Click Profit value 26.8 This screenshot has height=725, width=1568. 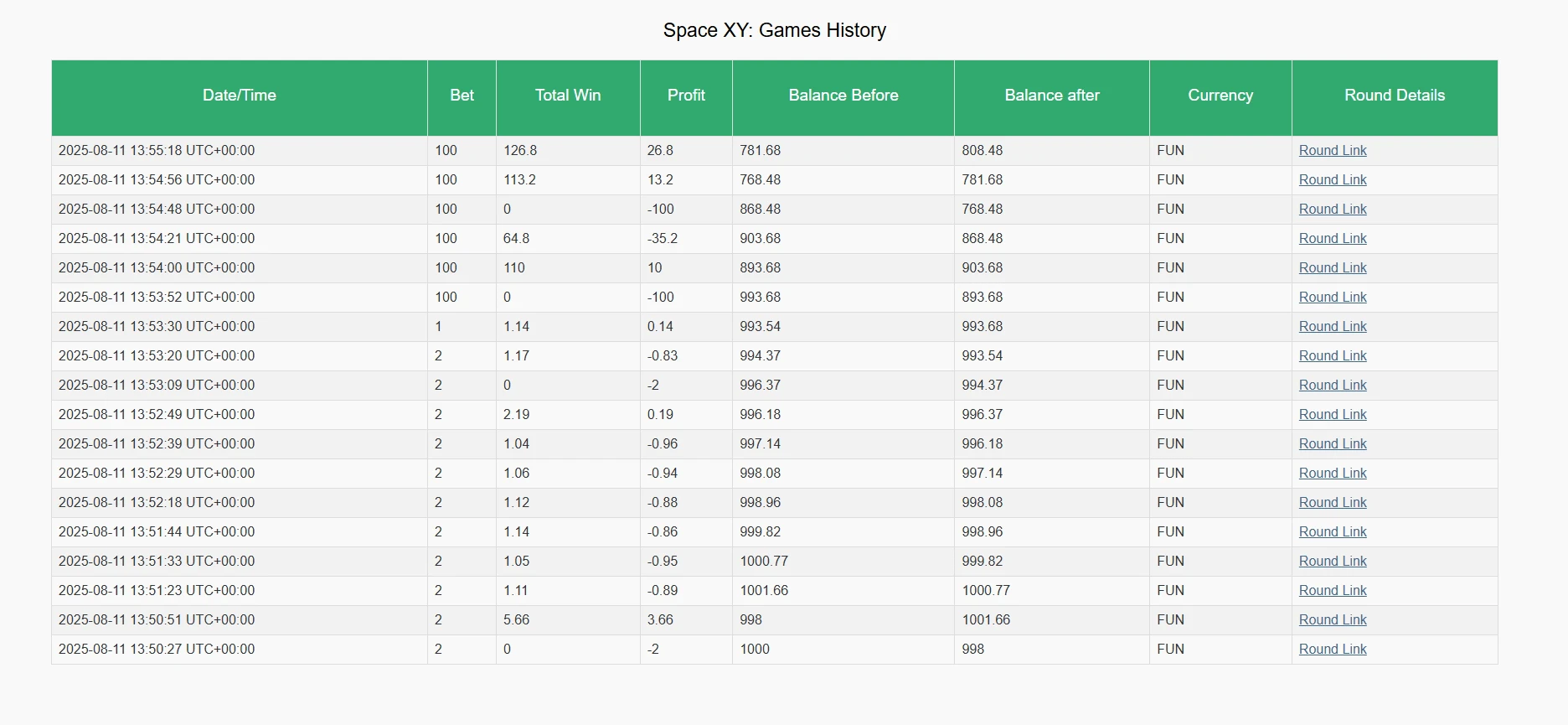pos(660,151)
